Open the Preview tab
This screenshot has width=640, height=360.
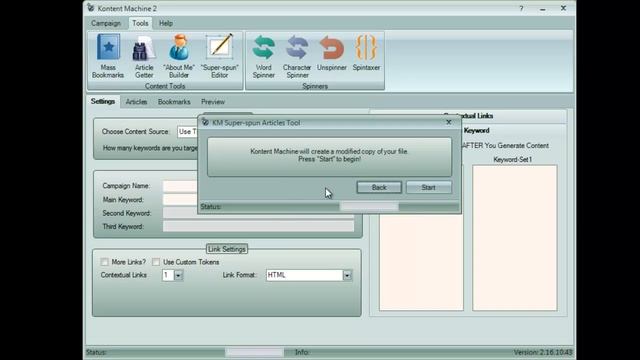213,102
